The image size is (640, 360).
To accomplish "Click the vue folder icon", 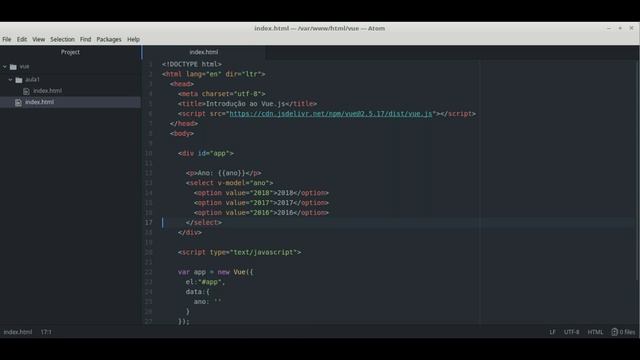I will [13, 67].
